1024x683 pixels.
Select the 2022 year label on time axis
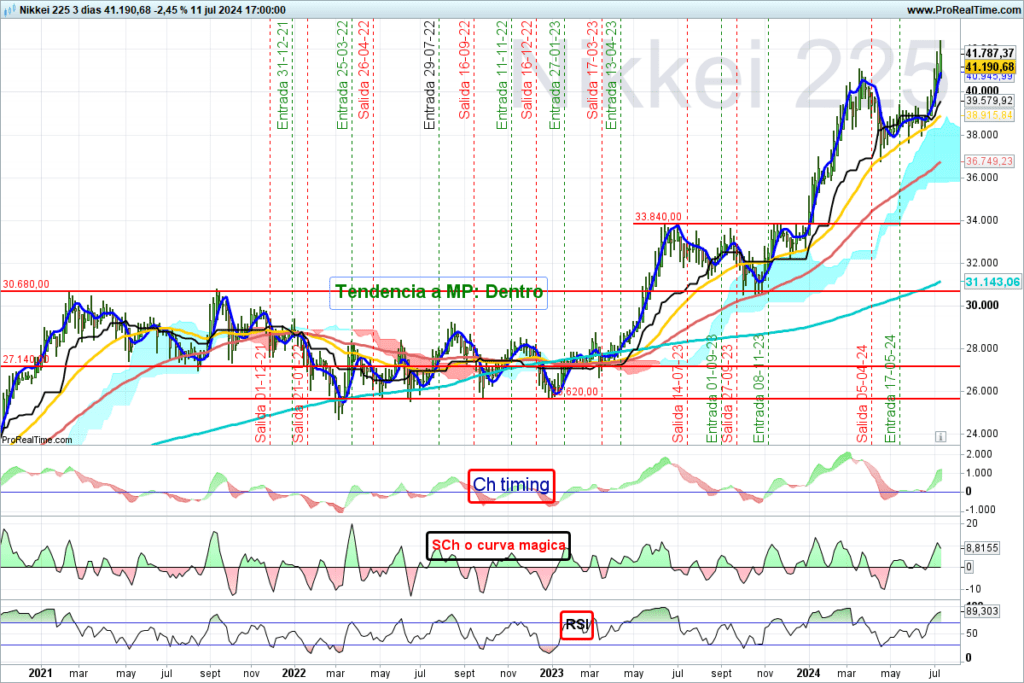coord(294,673)
